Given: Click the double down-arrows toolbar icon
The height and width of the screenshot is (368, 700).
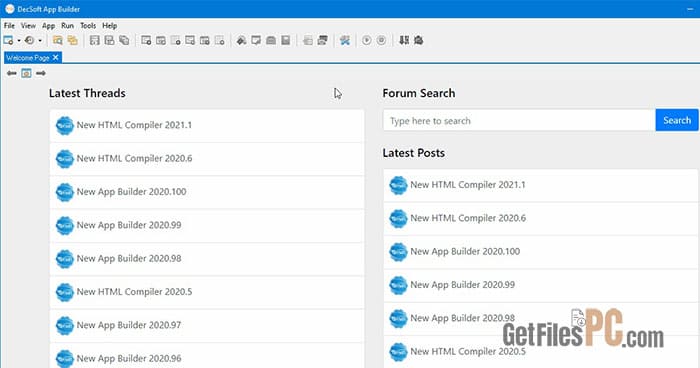Looking at the screenshot, I should 404,40.
